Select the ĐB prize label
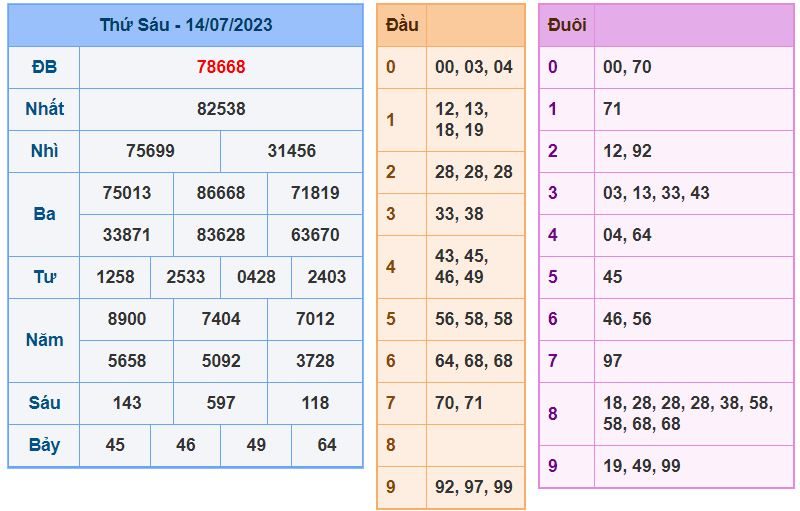800x511 pixels. point(44,67)
